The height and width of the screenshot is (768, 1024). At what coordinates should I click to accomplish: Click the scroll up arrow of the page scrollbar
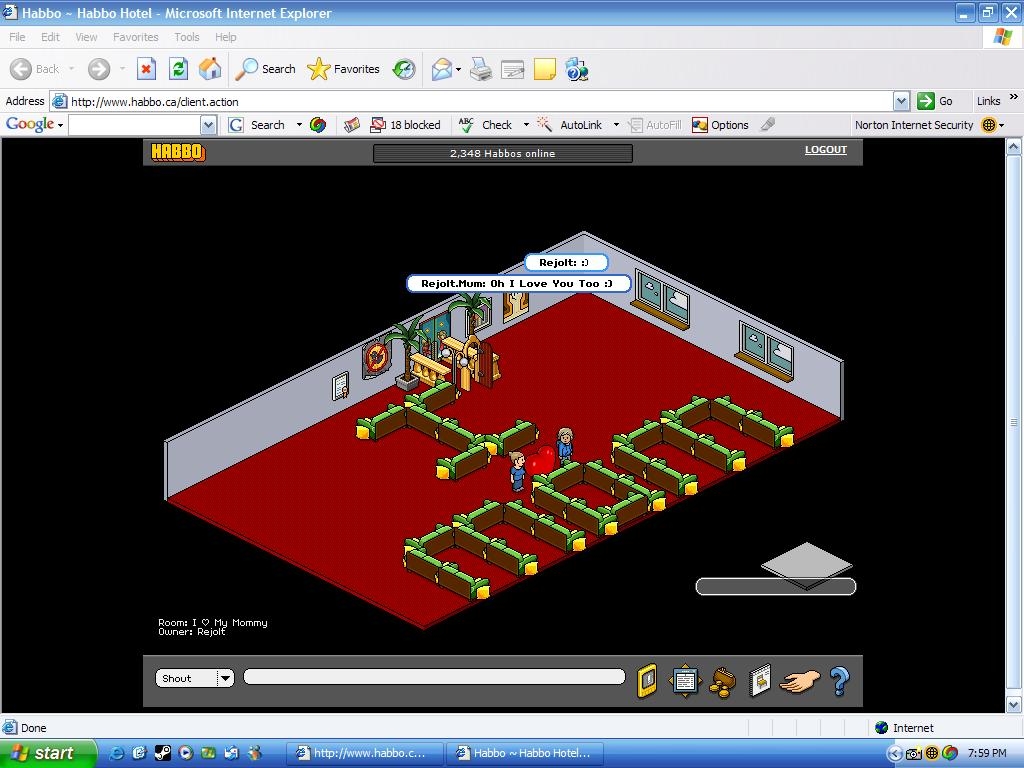click(x=1014, y=146)
